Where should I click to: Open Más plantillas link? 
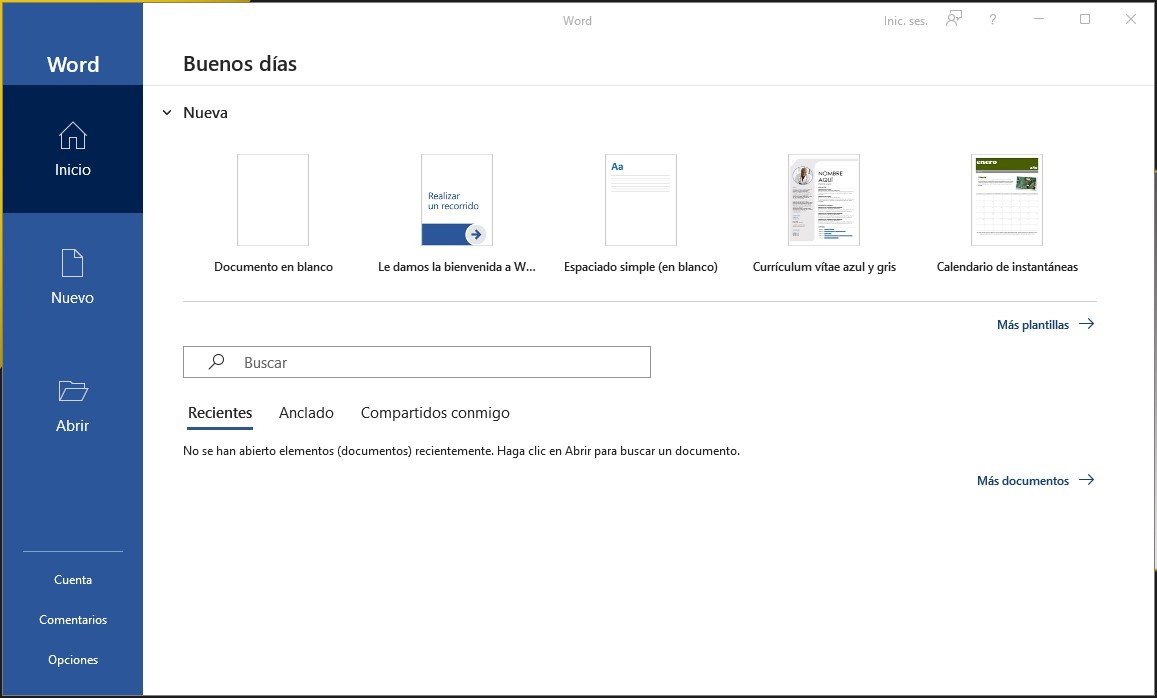click(1032, 325)
